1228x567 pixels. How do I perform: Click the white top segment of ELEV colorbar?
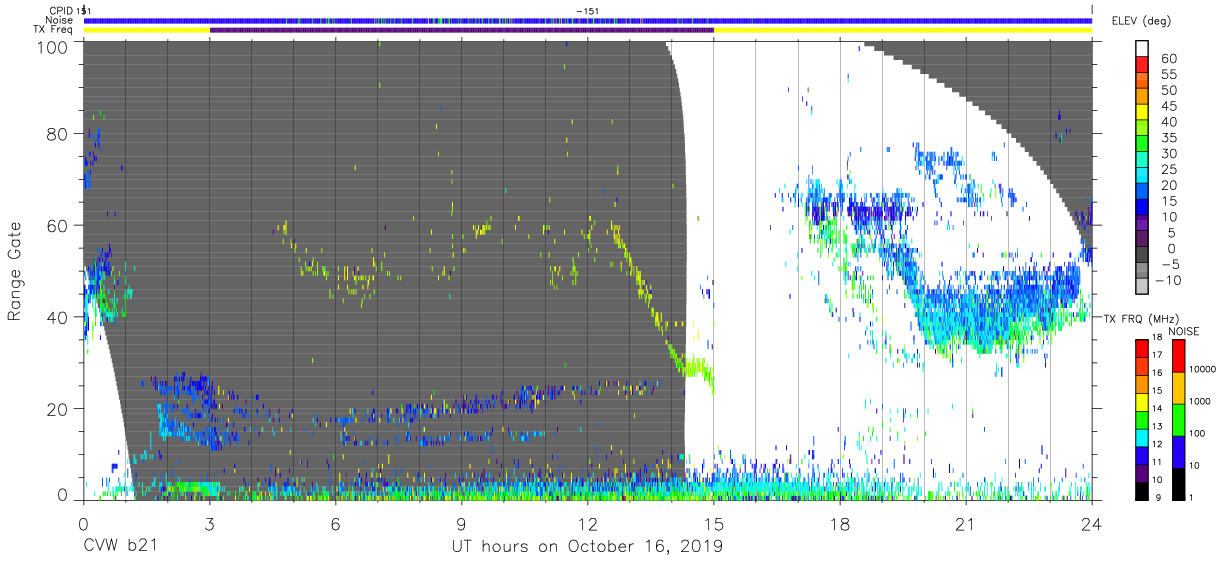pos(1141,49)
